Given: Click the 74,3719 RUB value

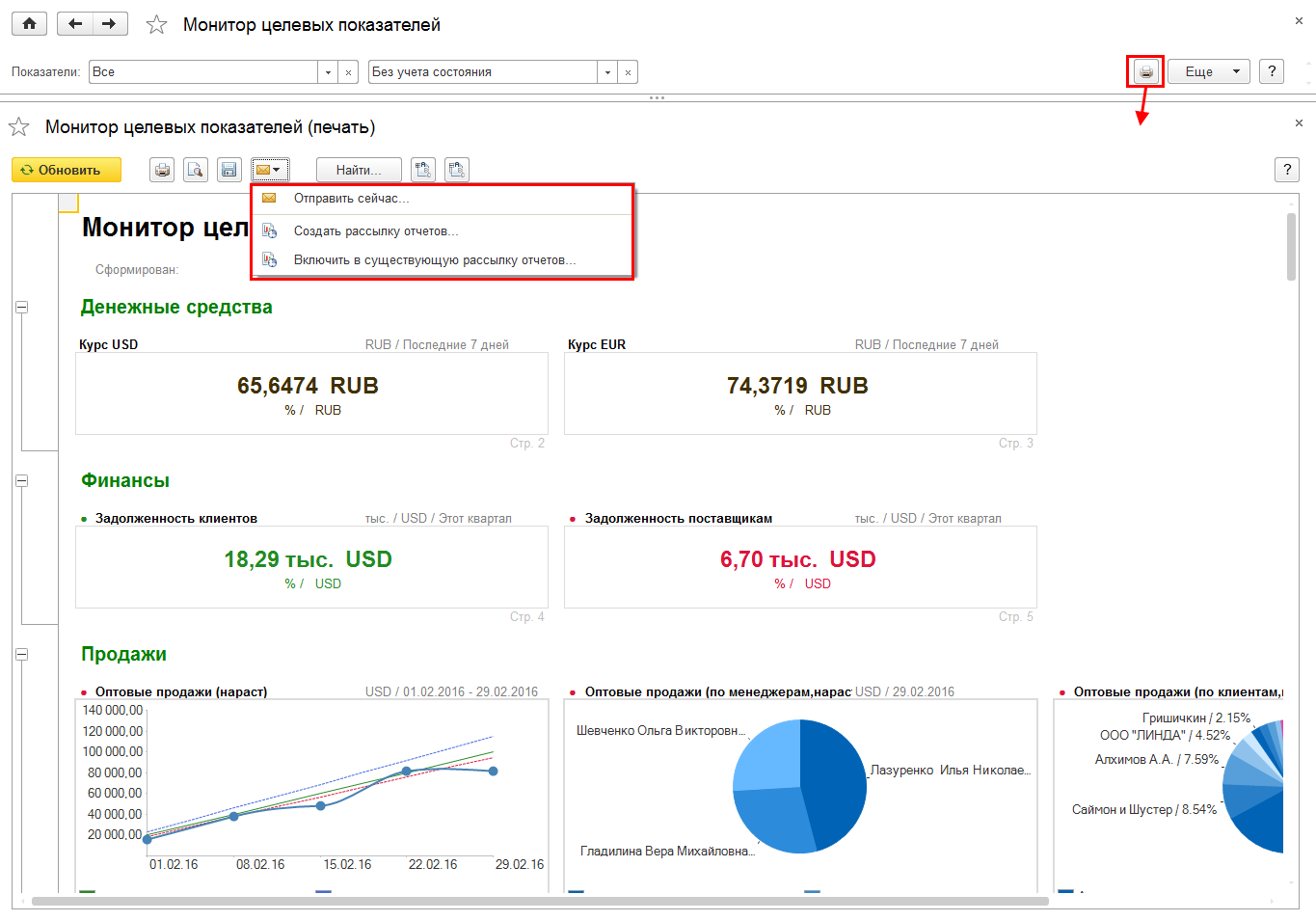Looking at the screenshot, I should point(797,386).
